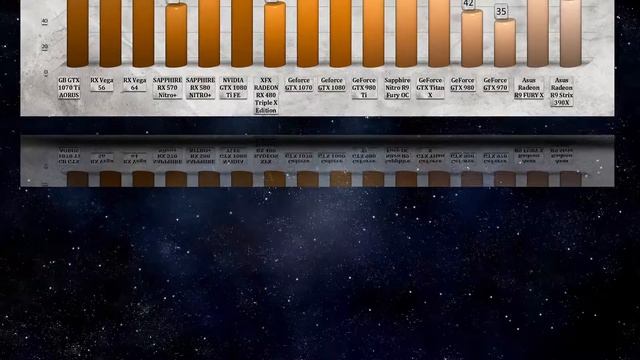Click the SAPPHIRE RX 580 NITRO+ bar
The width and height of the screenshot is (640, 360).
[209, 33]
